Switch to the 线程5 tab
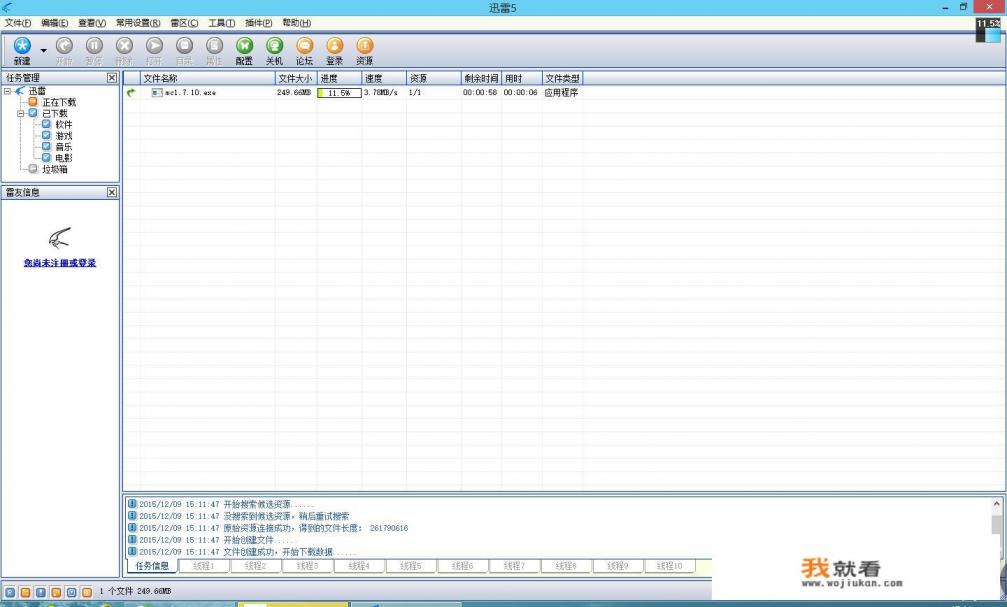The image size is (1007, 607). tap(411, 566)
